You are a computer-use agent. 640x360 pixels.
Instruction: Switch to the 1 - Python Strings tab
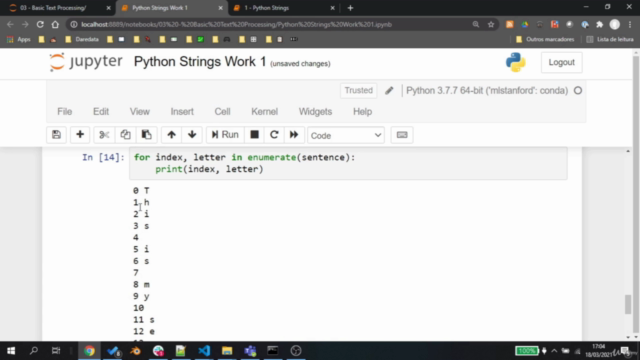click(267, 8)
